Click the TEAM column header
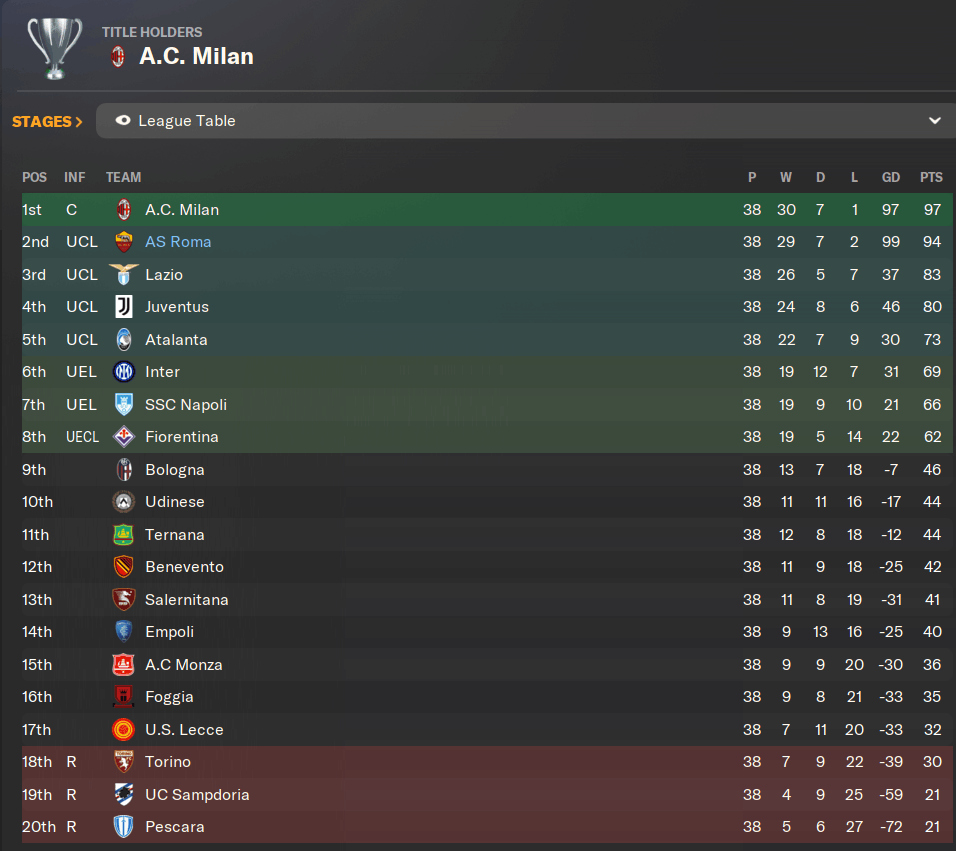The height and width of the screenshot is (851, 956). click(x=123, y=177)
